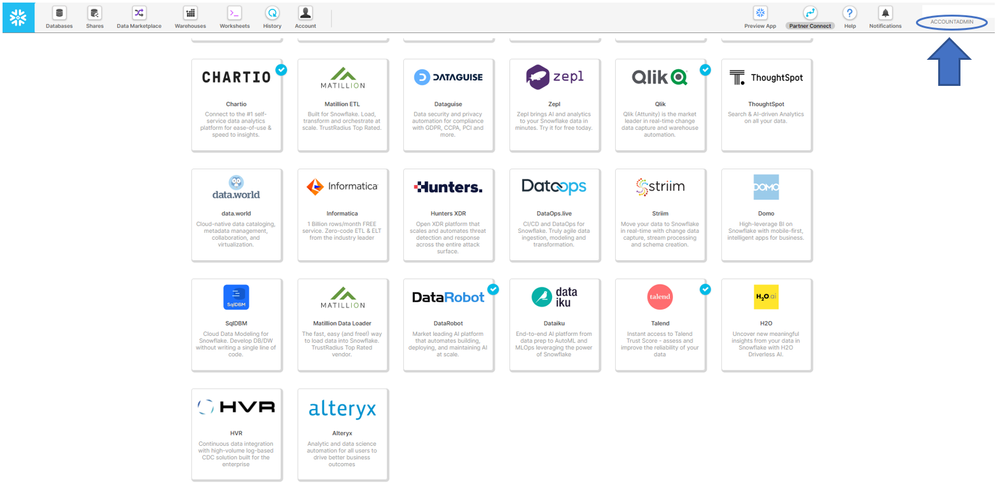Click the Qlik connected checkmark badge
This screenshot has height=486, width=998.
point(705,70)
